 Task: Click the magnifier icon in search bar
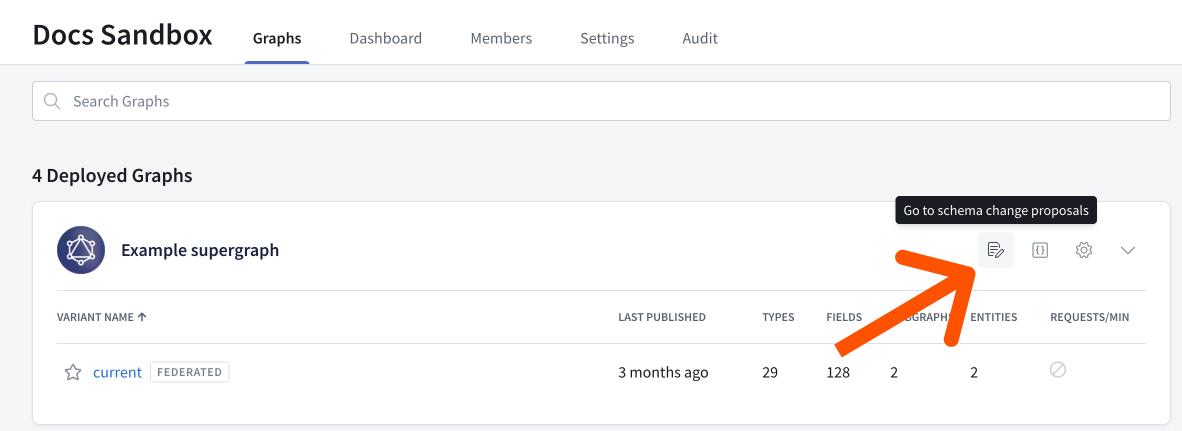coord(52,101)
